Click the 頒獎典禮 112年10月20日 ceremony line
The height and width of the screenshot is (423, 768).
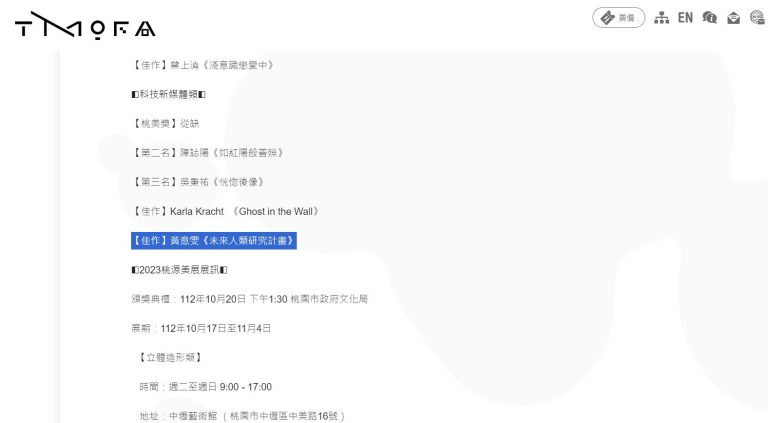[249, 299]
